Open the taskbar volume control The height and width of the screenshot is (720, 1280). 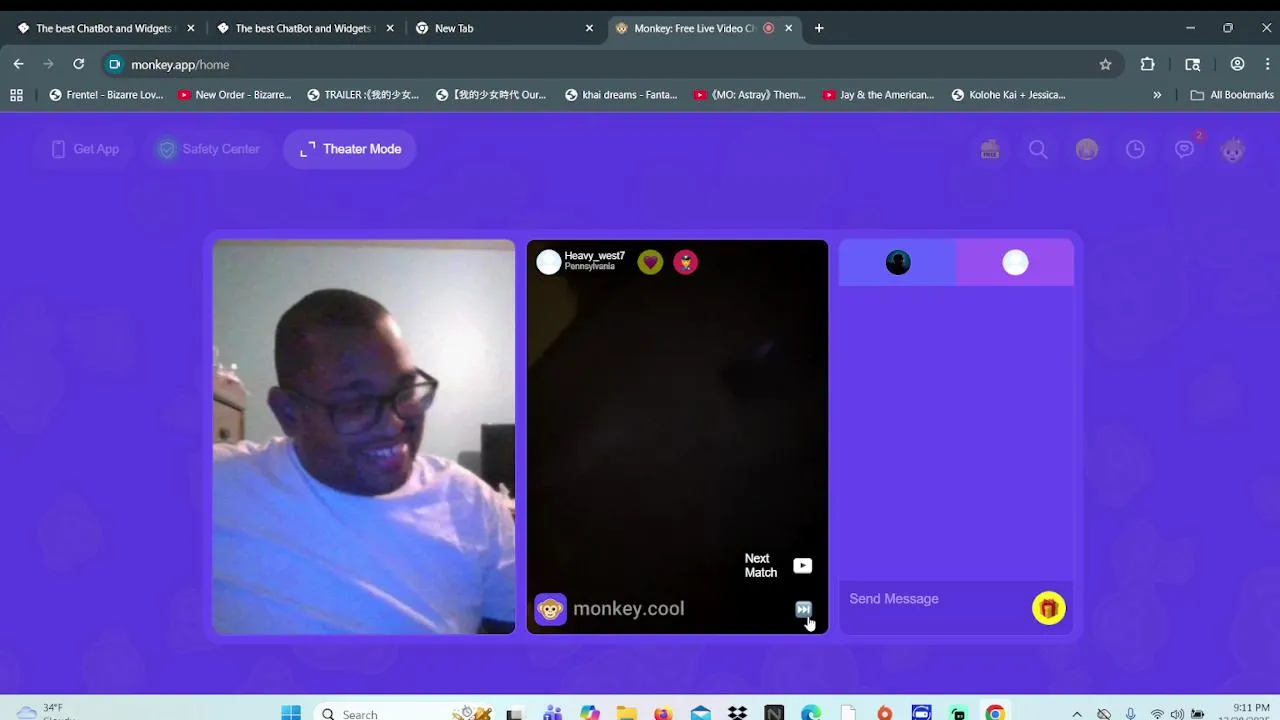pyautogui.click(x=1177, y=714)
